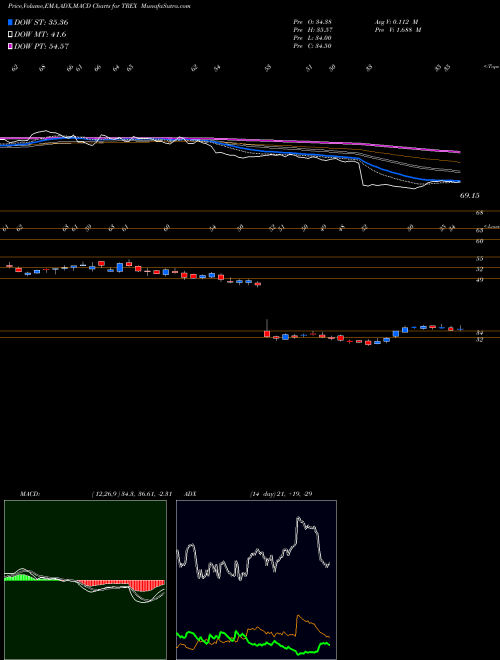Select the 'DOW PT: 54.57' legend text
Image resolution: width=500 pixels, height=660 pixels.
pyautogui.click(x=41, y=46)
